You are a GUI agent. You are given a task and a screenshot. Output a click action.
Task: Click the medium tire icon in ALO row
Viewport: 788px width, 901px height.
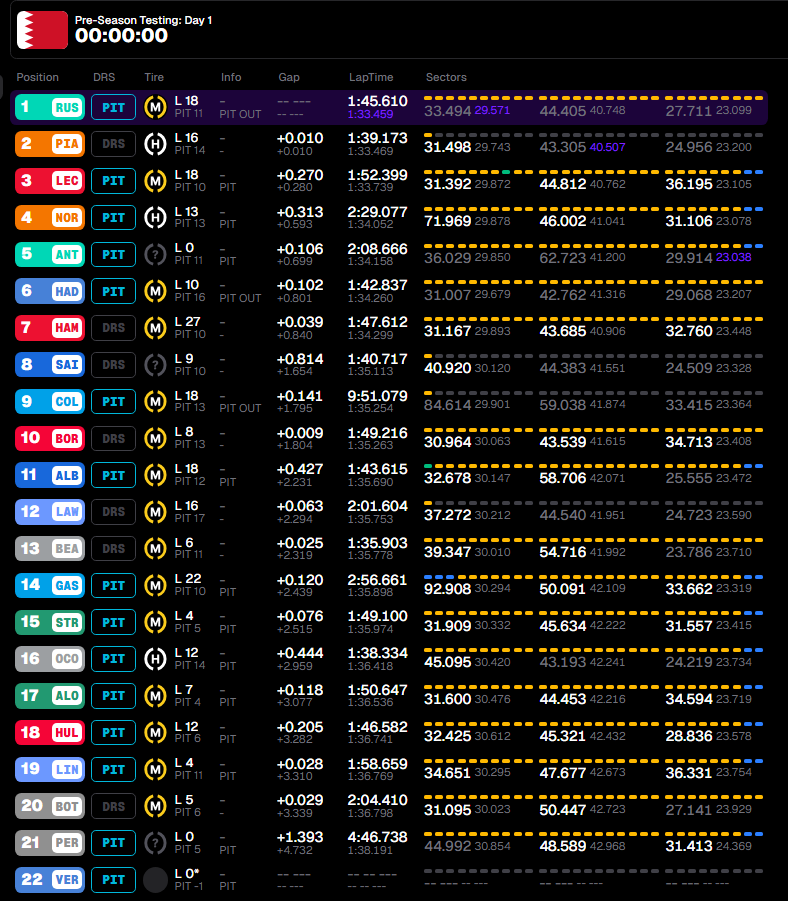pyautogui.click(x=155, y=695)
